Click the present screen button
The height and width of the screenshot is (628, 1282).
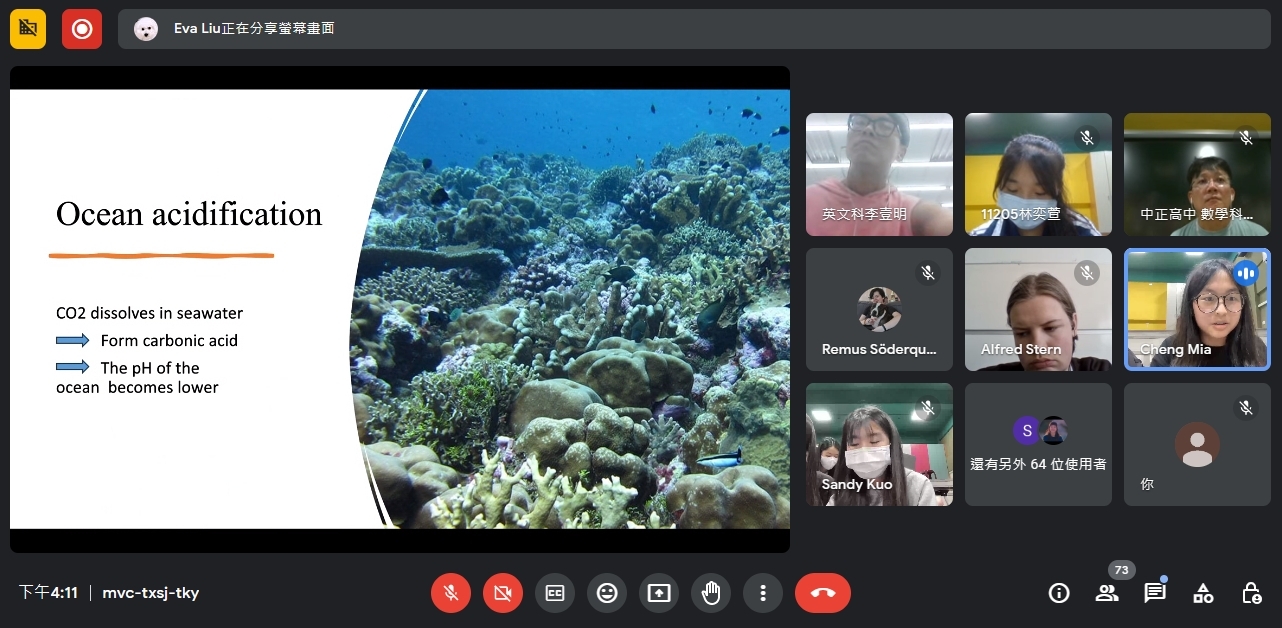659,593
